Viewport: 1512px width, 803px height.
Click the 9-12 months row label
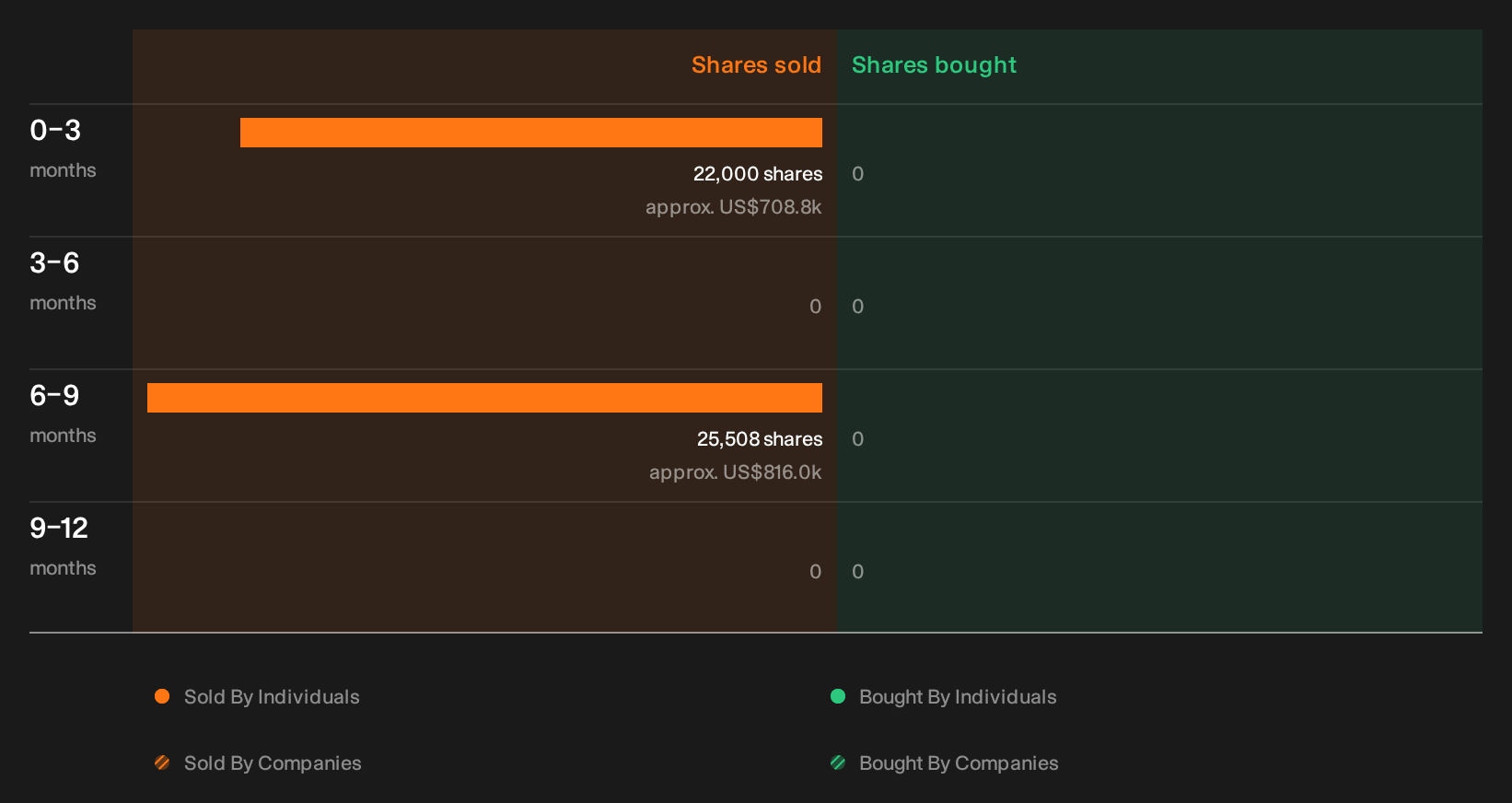click(63, 546)
